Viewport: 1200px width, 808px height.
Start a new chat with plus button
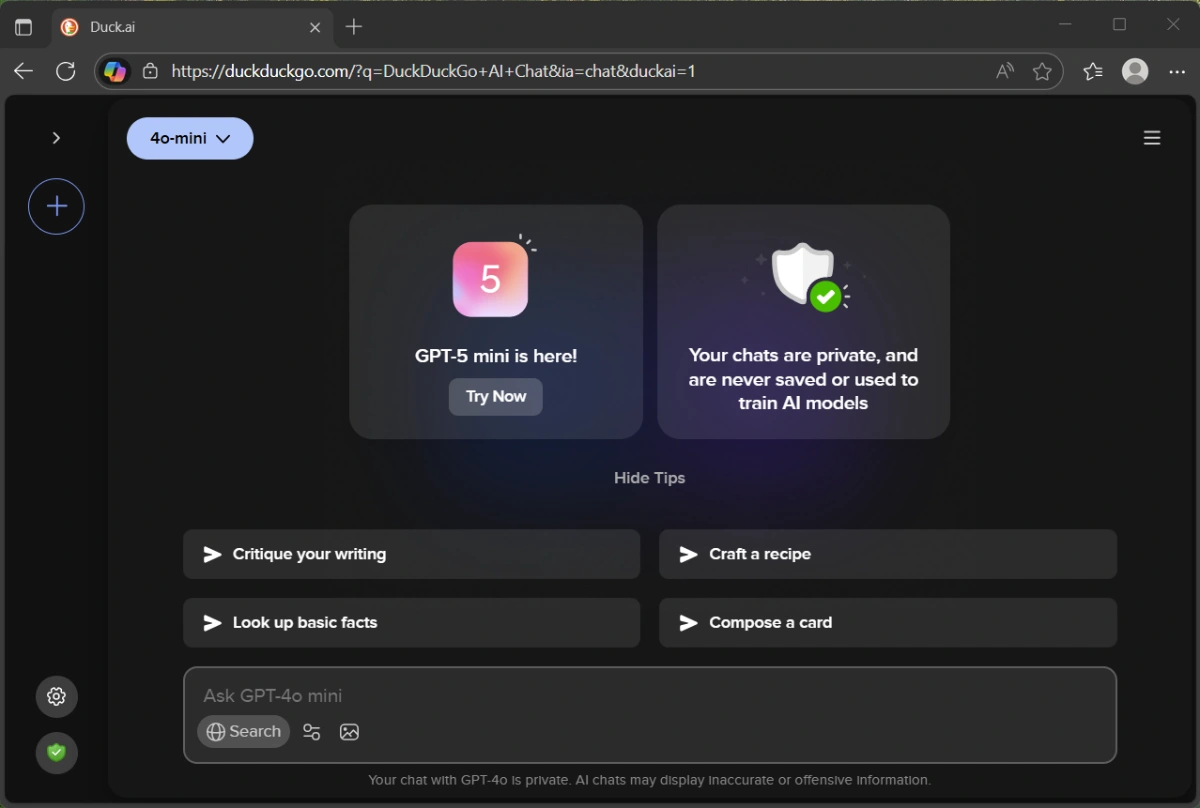(x=56, y=207)
